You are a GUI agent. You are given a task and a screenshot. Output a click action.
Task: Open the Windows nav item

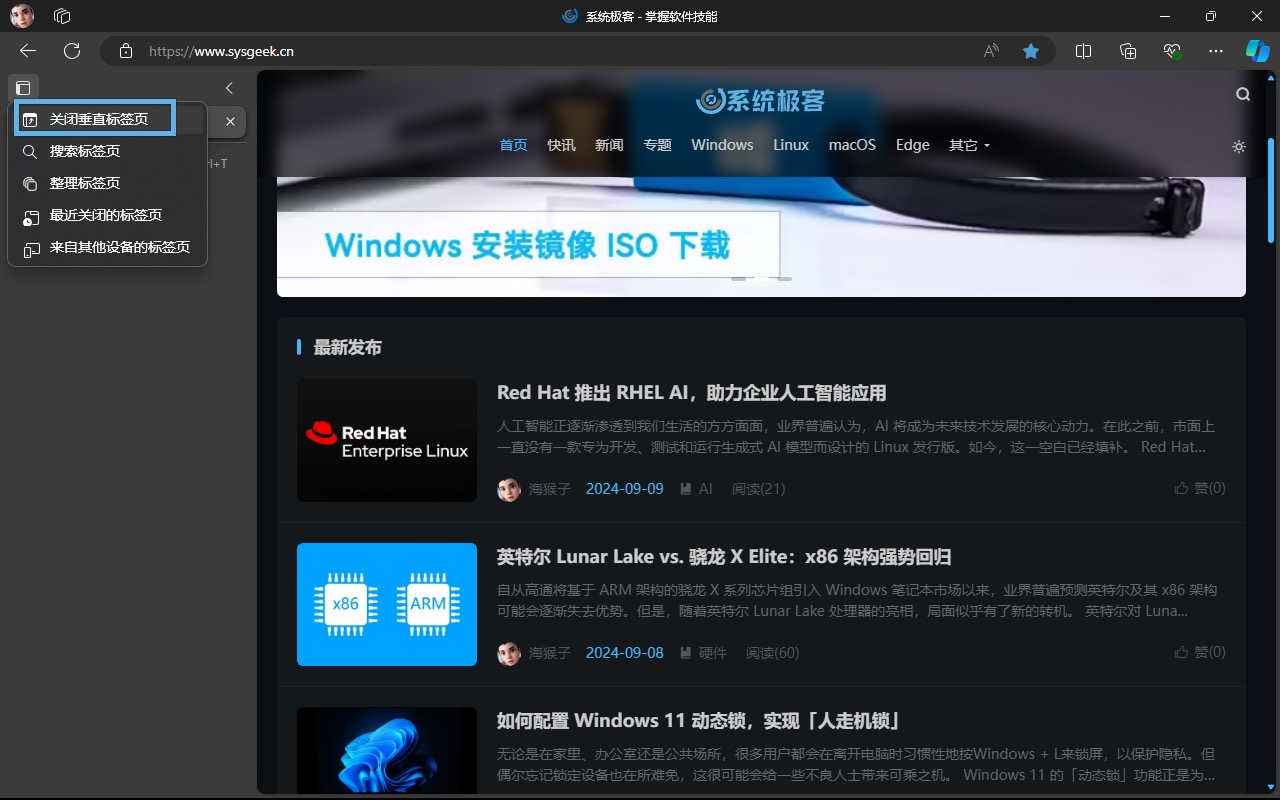point(722,145)
